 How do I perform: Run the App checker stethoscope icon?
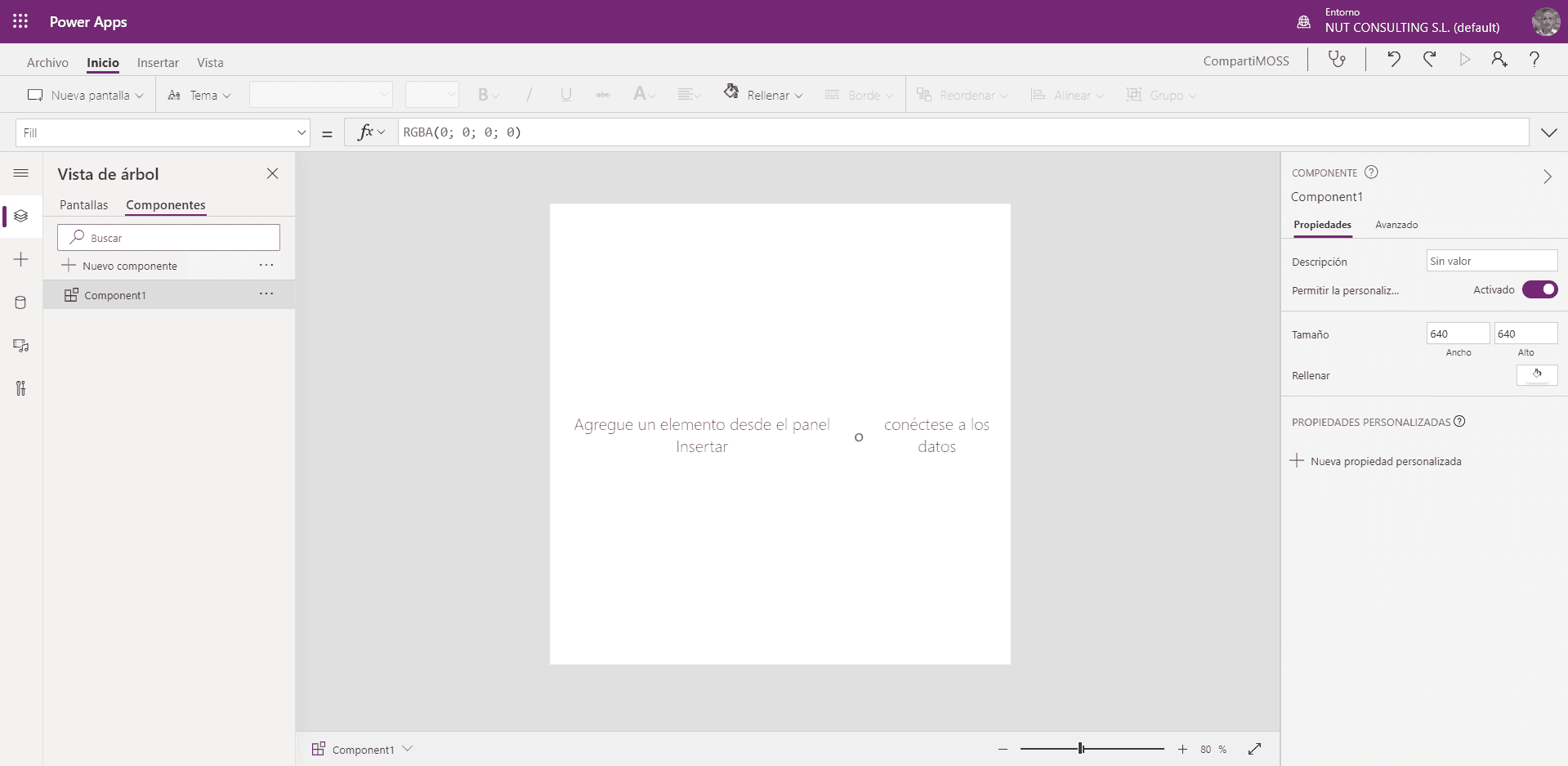[1337, 60]
